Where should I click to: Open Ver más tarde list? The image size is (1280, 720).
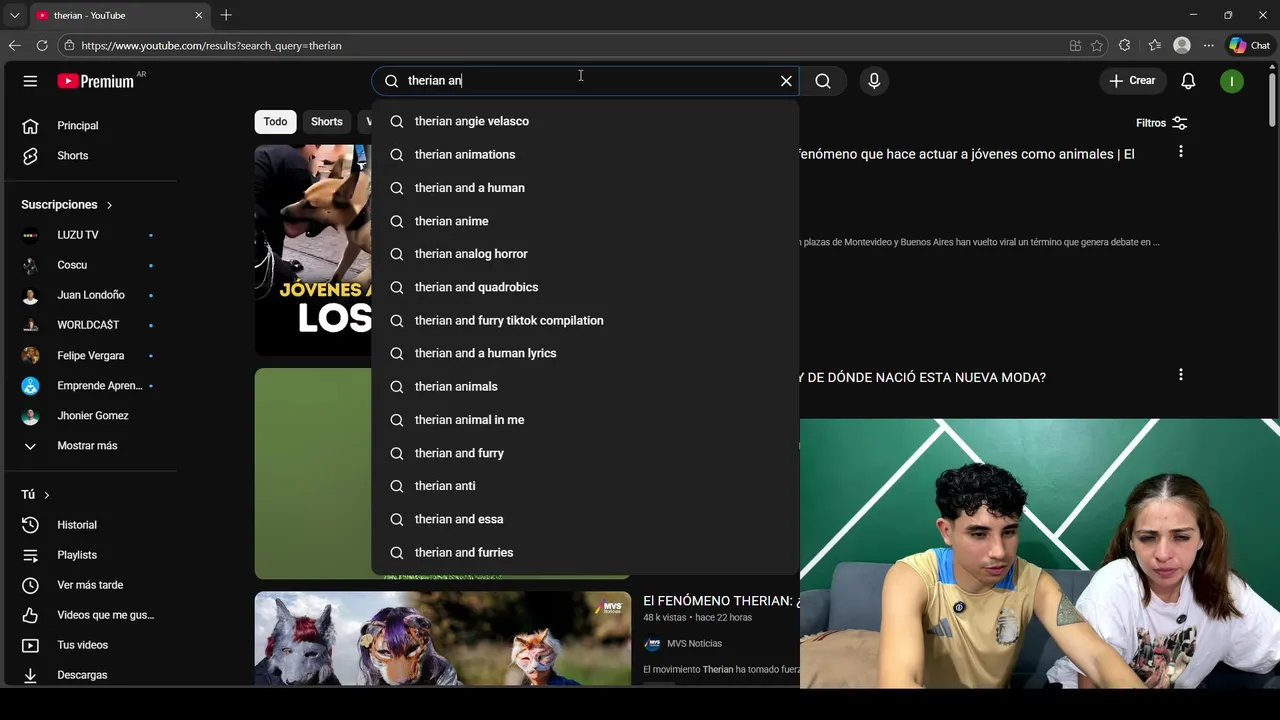coord(88,585)
